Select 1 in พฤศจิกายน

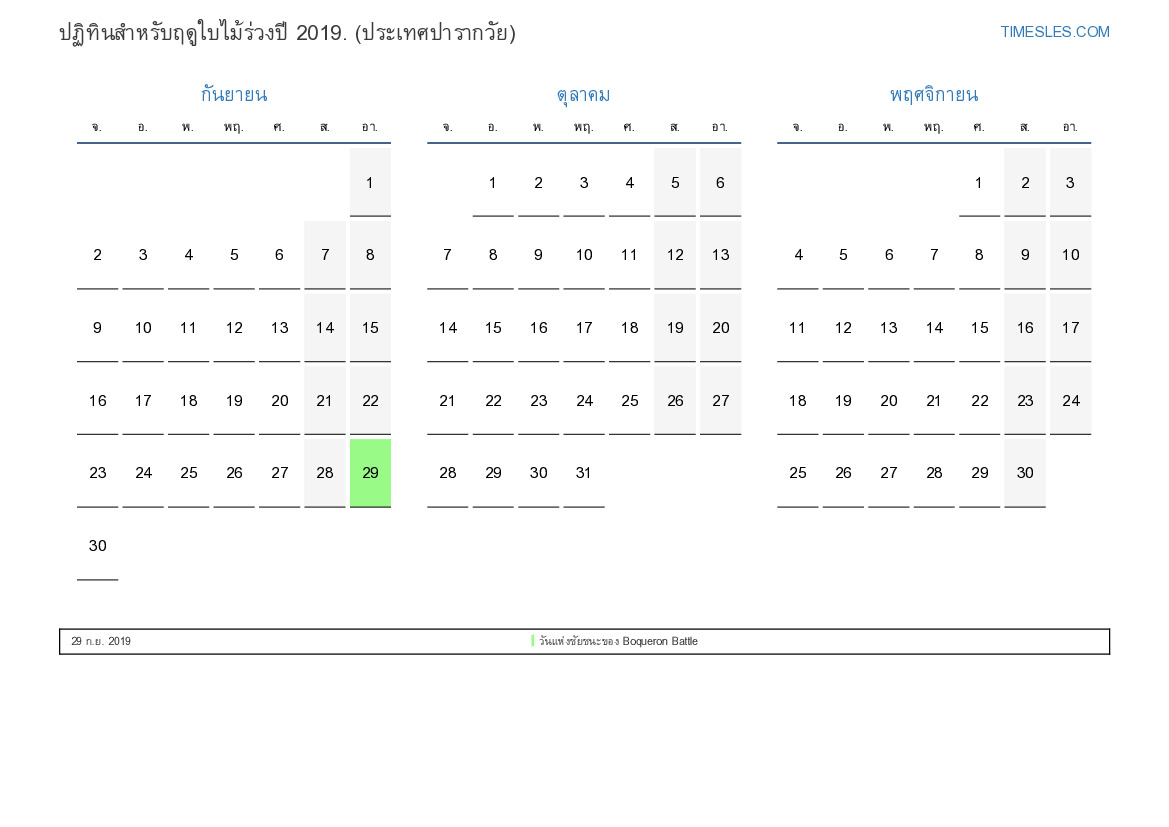979,183
